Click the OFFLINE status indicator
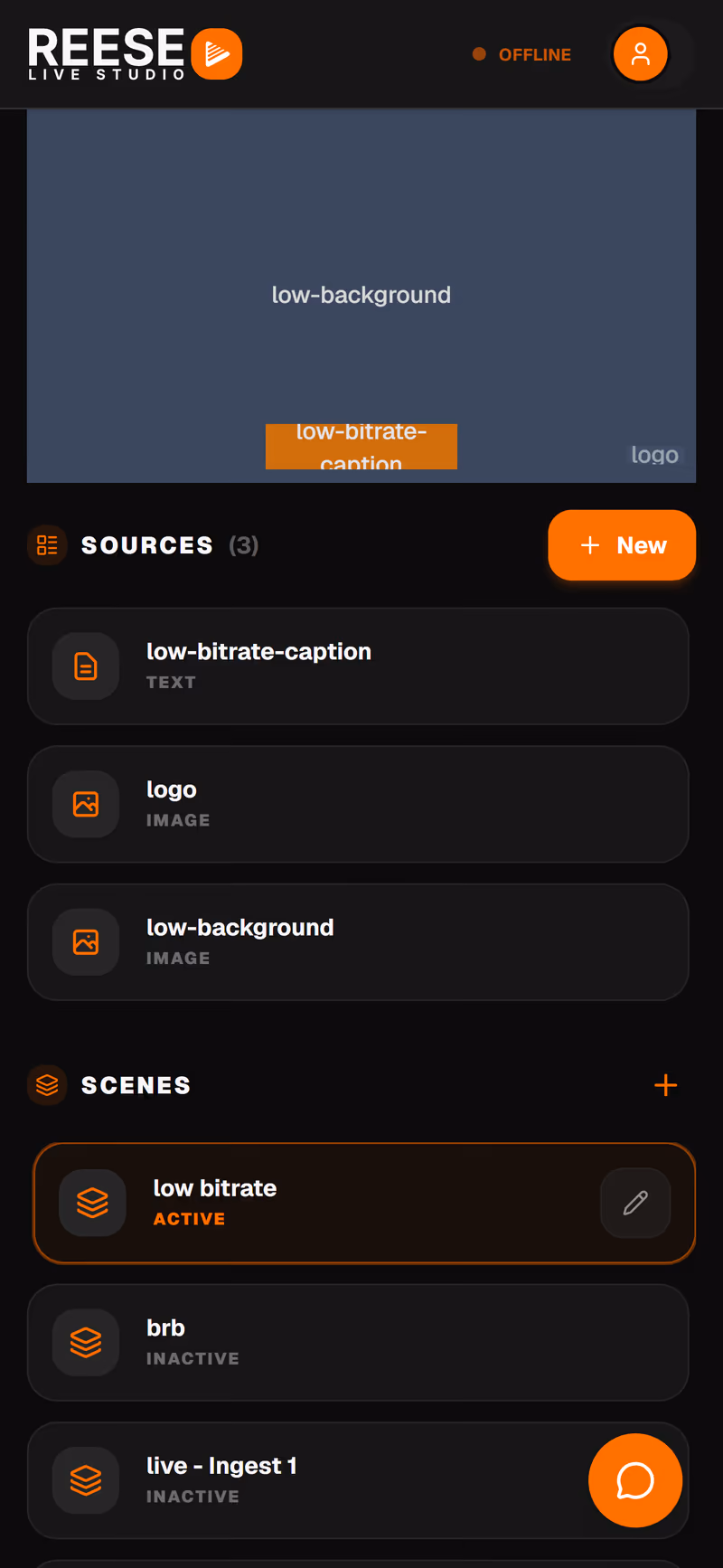This screenshot has width=723, height=1568. coord(522,54)
